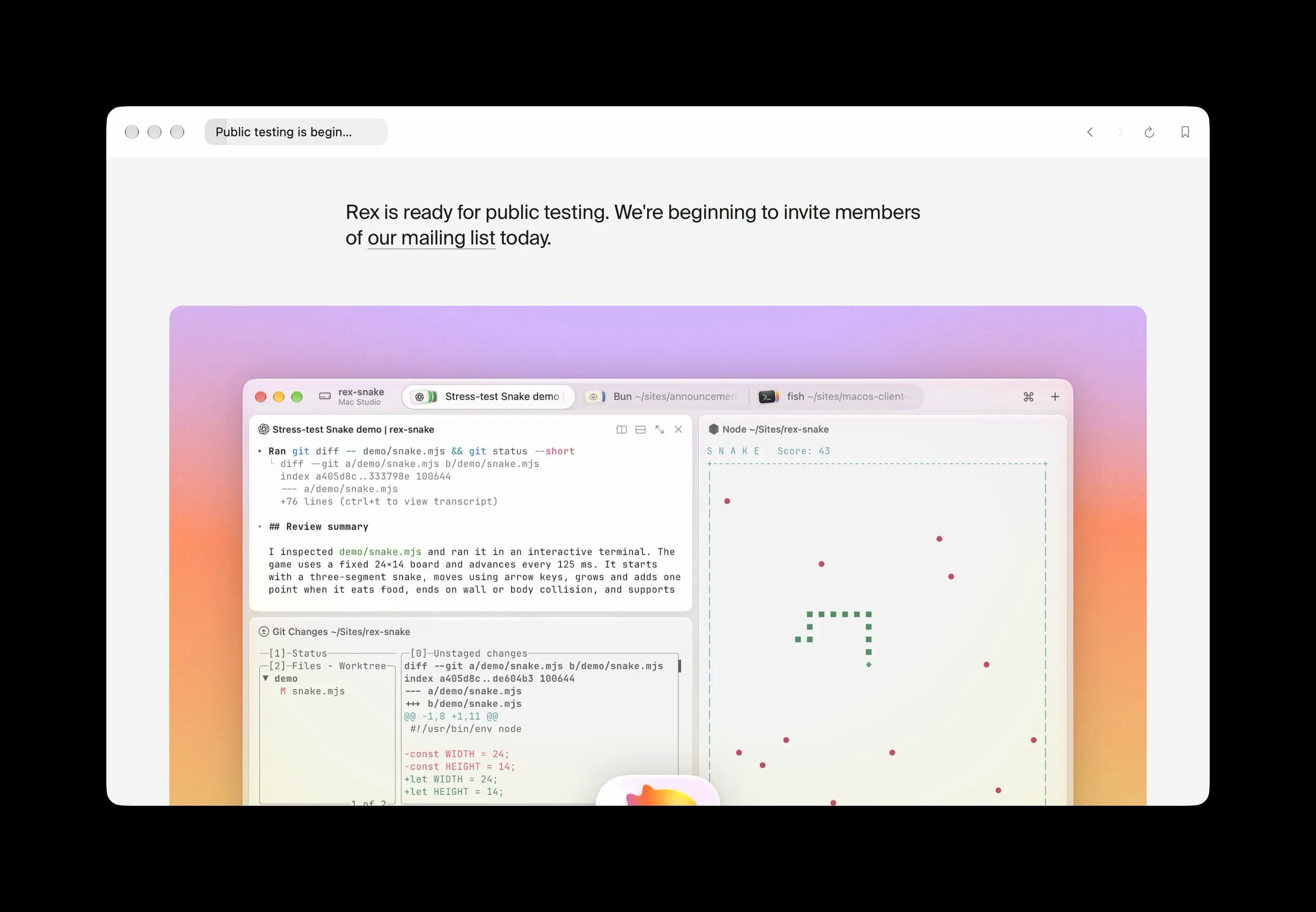1316x912 pixels.
Task: Click the "Node ~/Sites/rex-snake" pane title
Action: pyautogui.click(x=775, y=429)
